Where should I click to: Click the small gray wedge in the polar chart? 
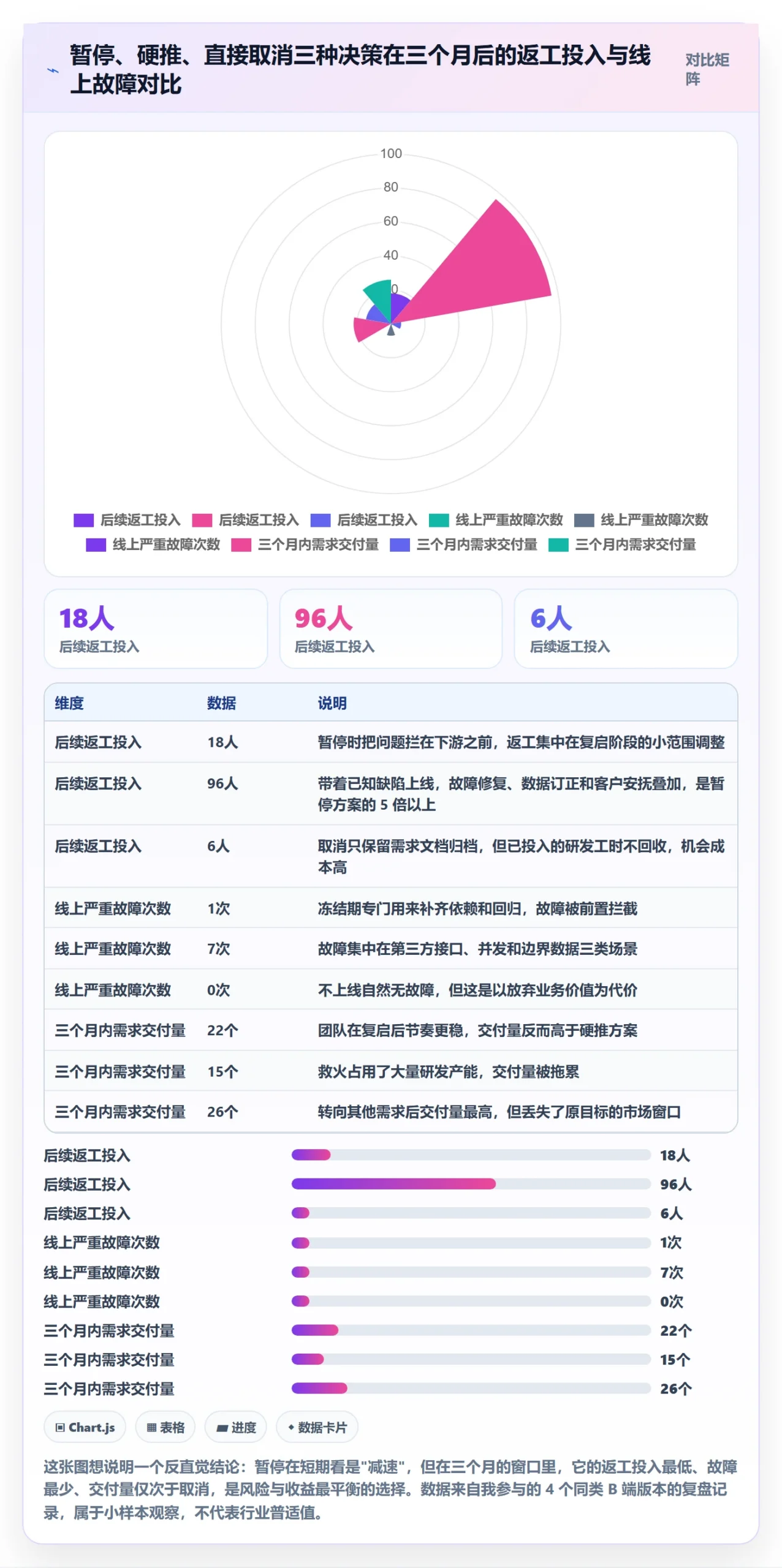[391, 330]
